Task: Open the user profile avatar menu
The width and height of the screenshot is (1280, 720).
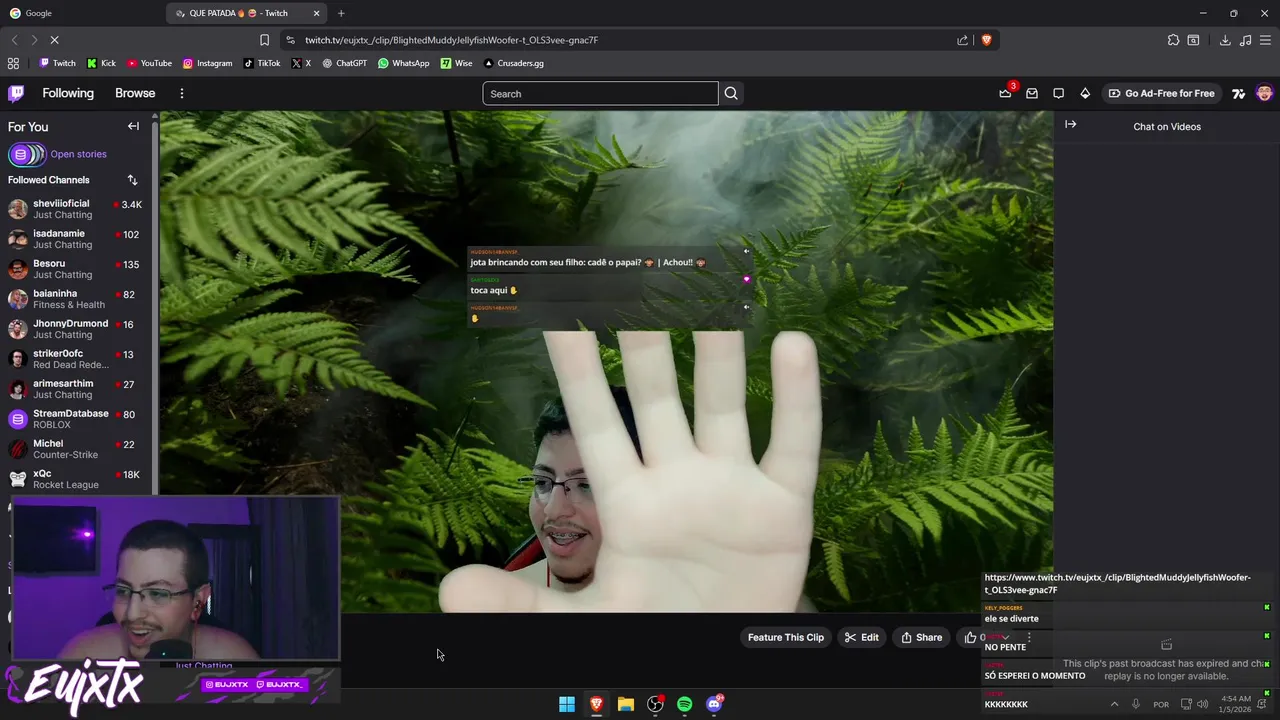Action: point(1264,93)
